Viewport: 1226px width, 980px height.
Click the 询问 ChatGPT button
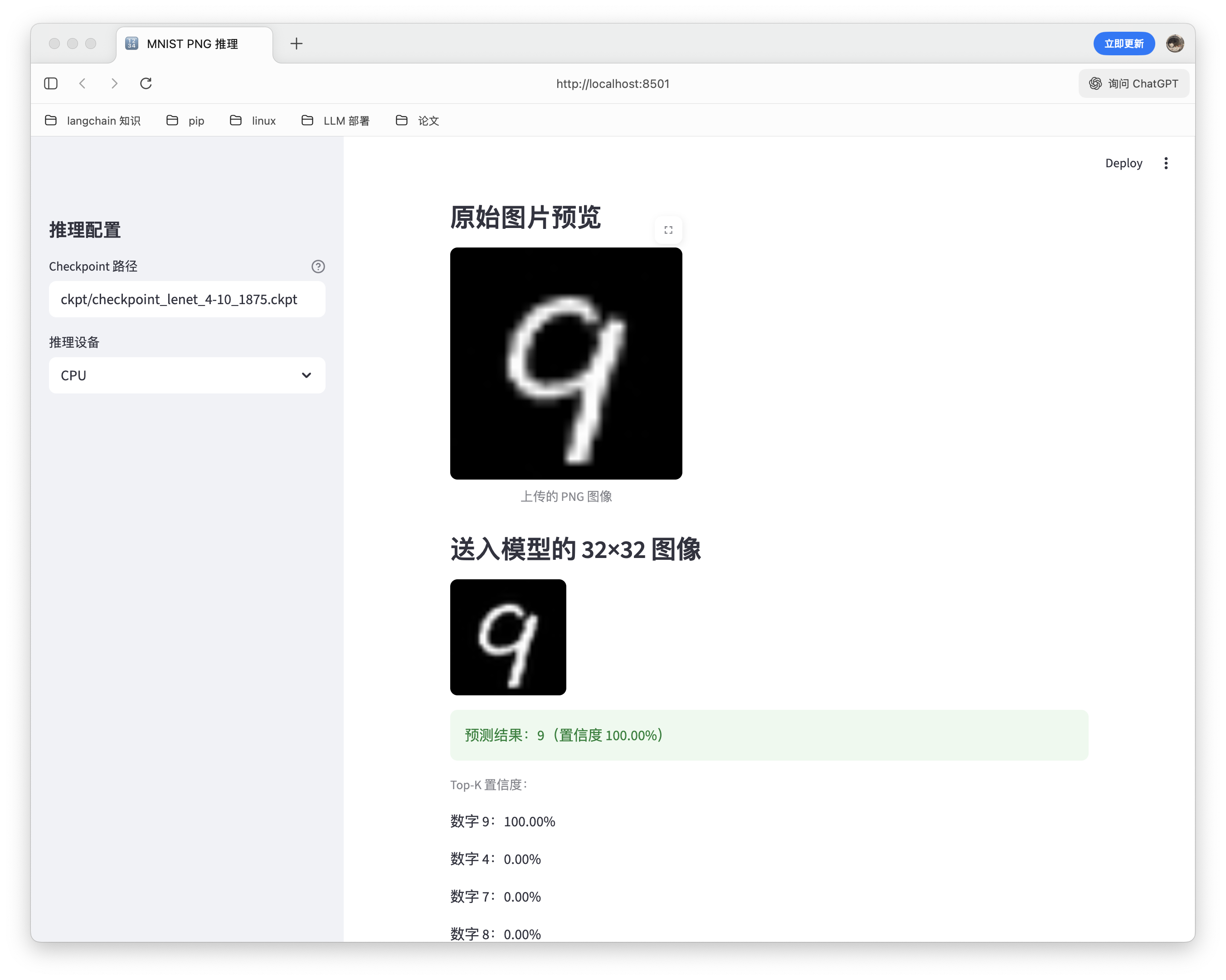click(x=1134, y=83)
